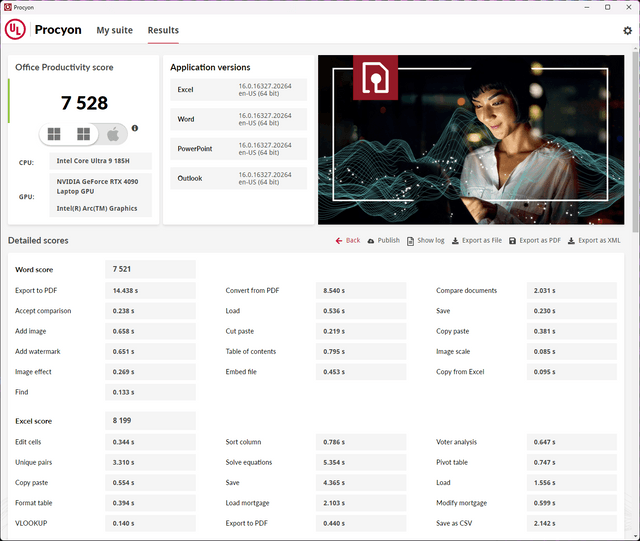Click the Procyon title bar app icon

(x=7, y=7)
